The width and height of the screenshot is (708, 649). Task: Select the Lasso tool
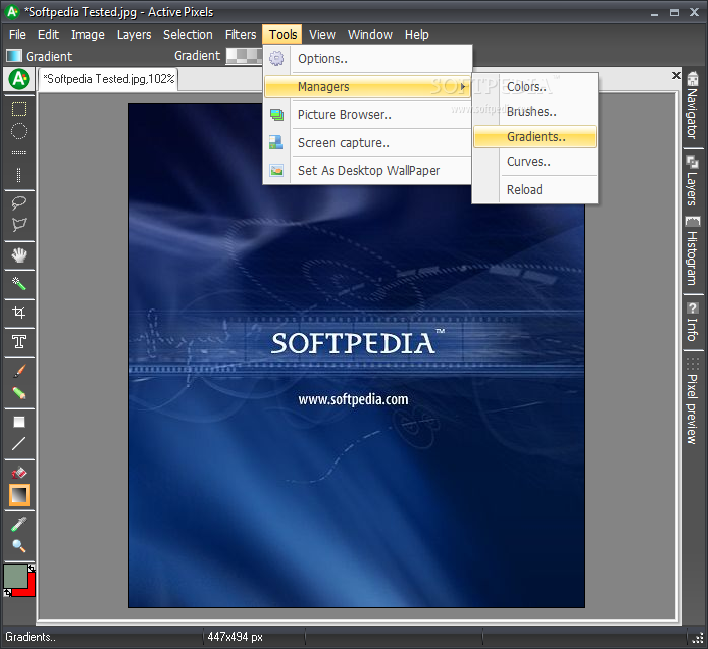tap(19, 203)
